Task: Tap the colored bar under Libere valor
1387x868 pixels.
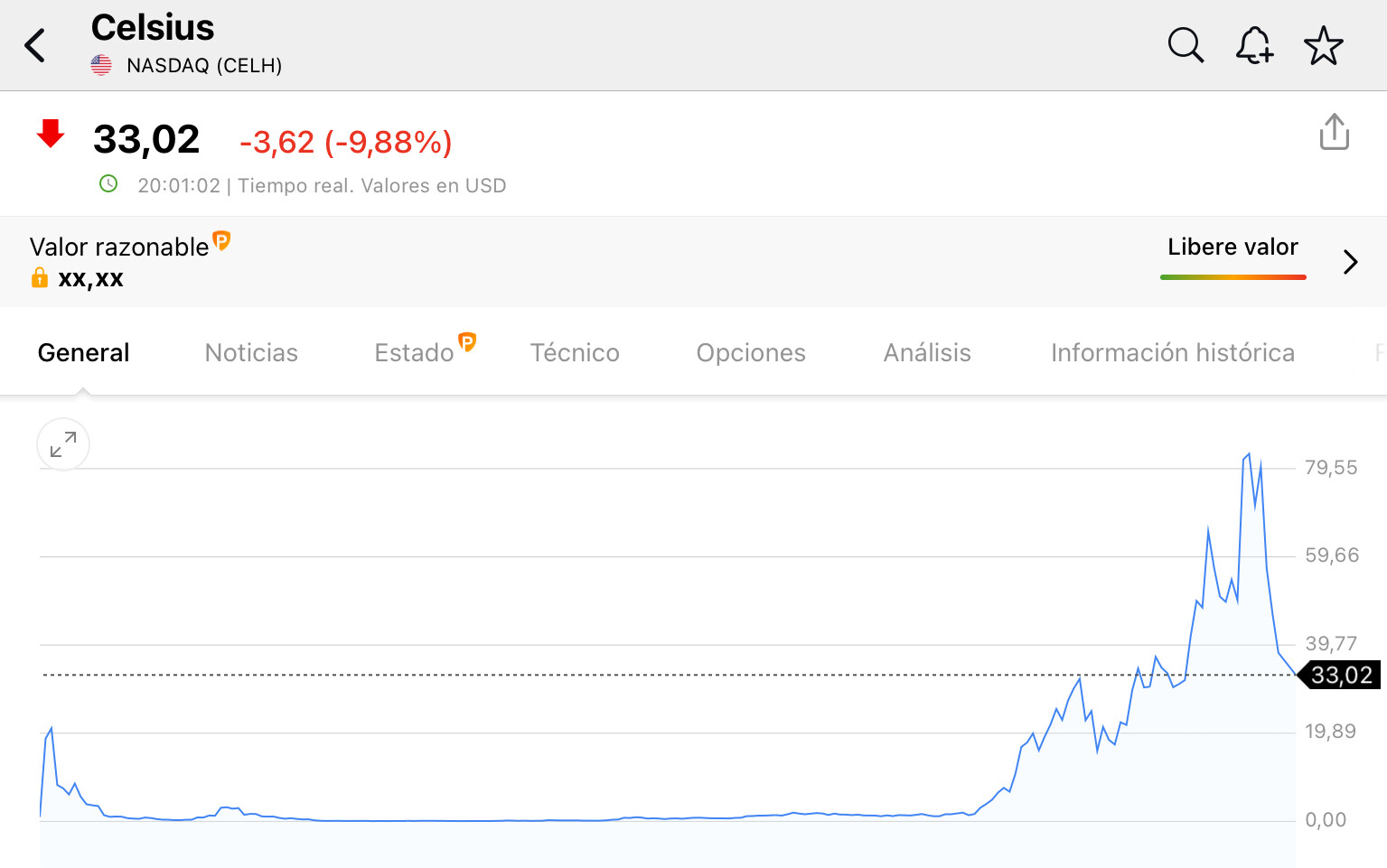Action: pos(1232,277)
